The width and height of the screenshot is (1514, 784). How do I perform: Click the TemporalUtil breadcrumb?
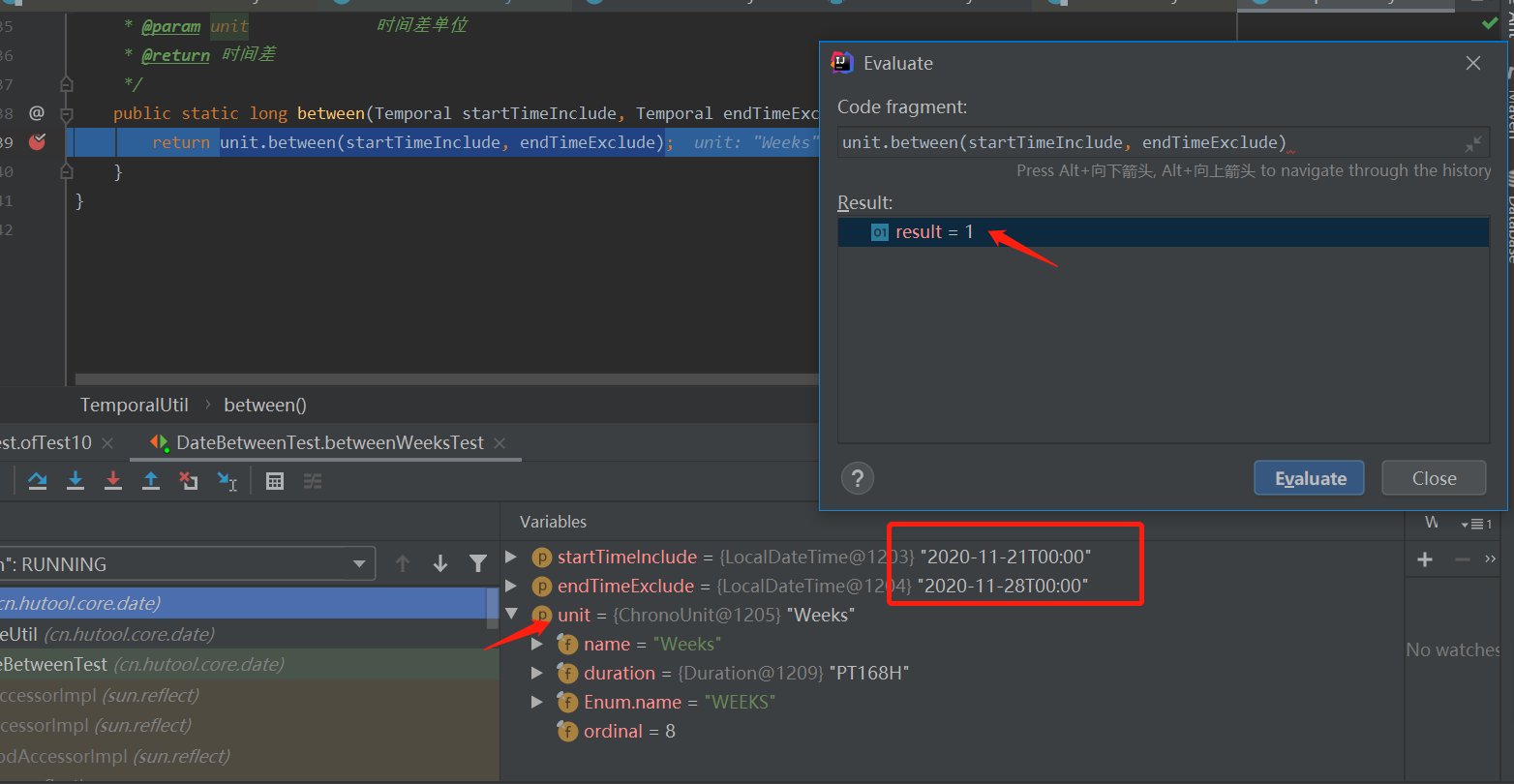pos(134,405)
